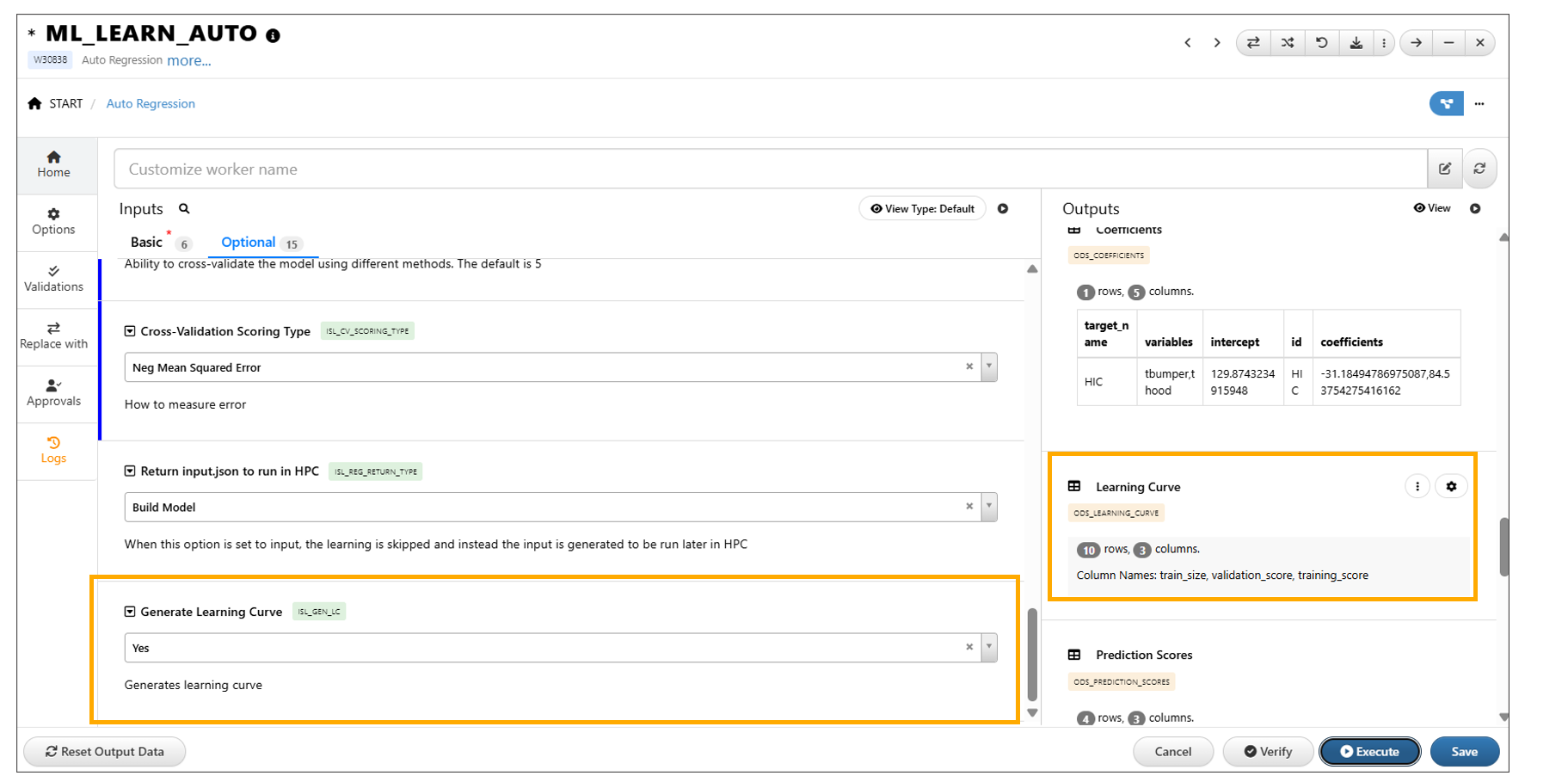Open the Generate Learning Curve Yes dropdown
The image size is (1568, 776).
pyautogui.click(x=989, y=648)
